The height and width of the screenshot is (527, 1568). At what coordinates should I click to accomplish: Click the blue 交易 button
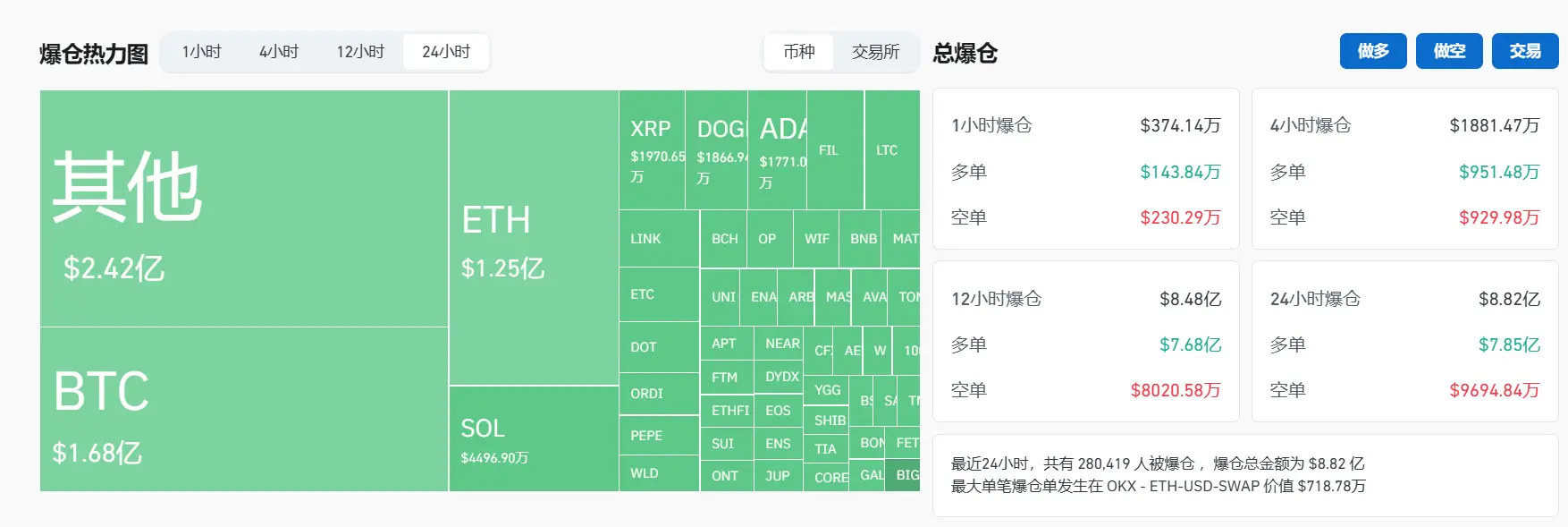click(1525, 51)
